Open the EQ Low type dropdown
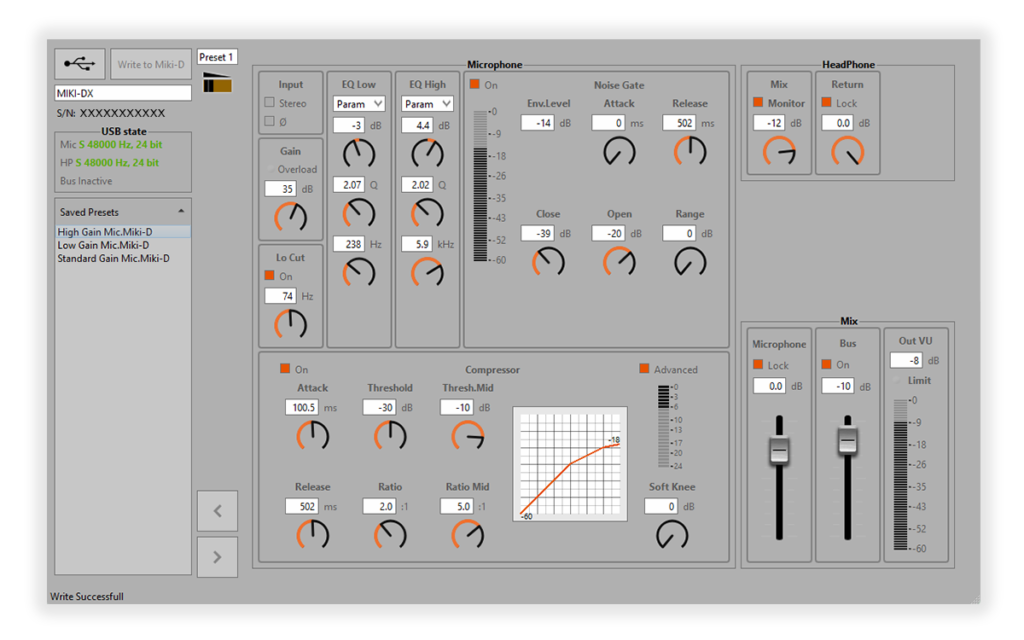This screenshot has width=1024, height=640. [359, 104]
